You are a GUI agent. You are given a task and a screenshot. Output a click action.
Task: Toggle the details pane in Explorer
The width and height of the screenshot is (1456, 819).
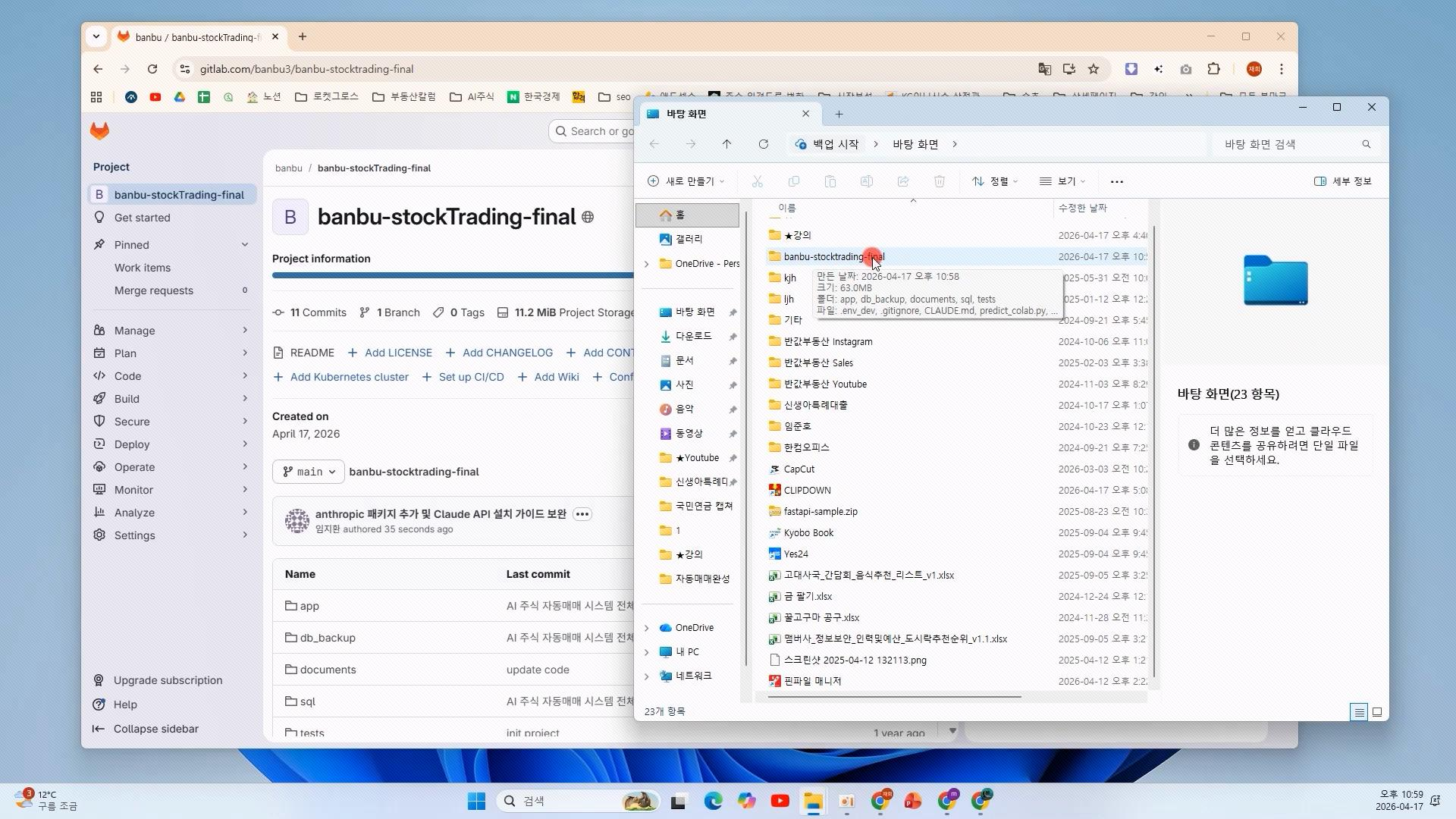coord(1343,181)
